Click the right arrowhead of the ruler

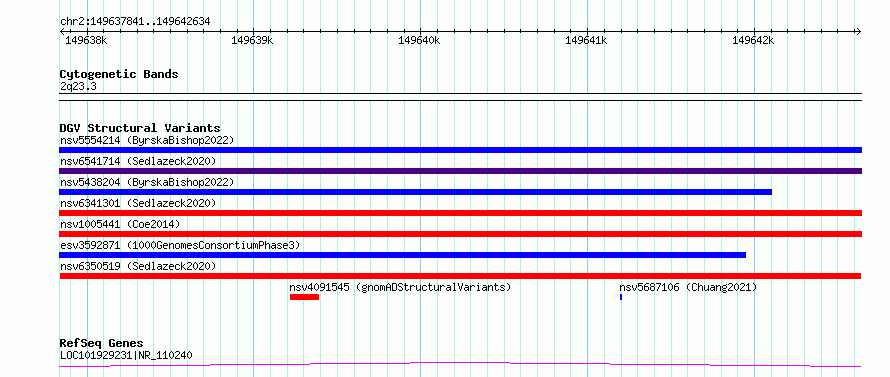(858, 31)
